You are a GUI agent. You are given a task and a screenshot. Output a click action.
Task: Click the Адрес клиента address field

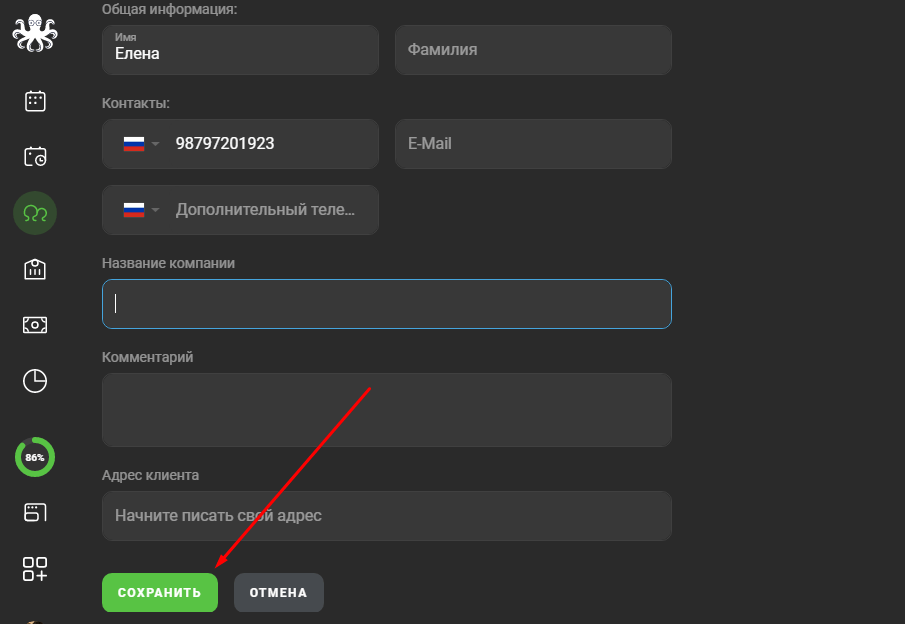tap(387, 516)
